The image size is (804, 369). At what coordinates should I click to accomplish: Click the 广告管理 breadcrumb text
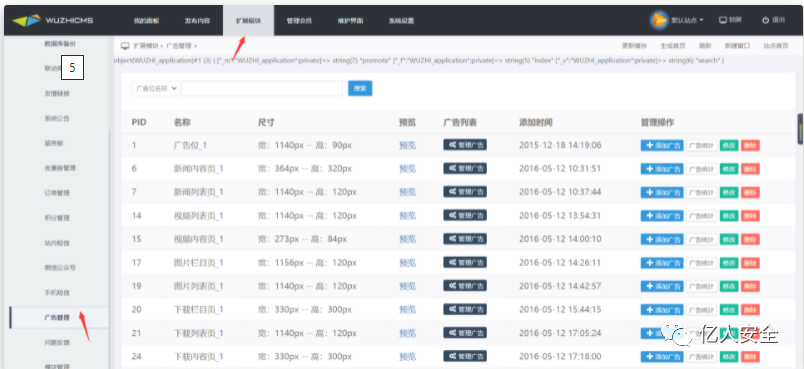(x=179, y=46)
